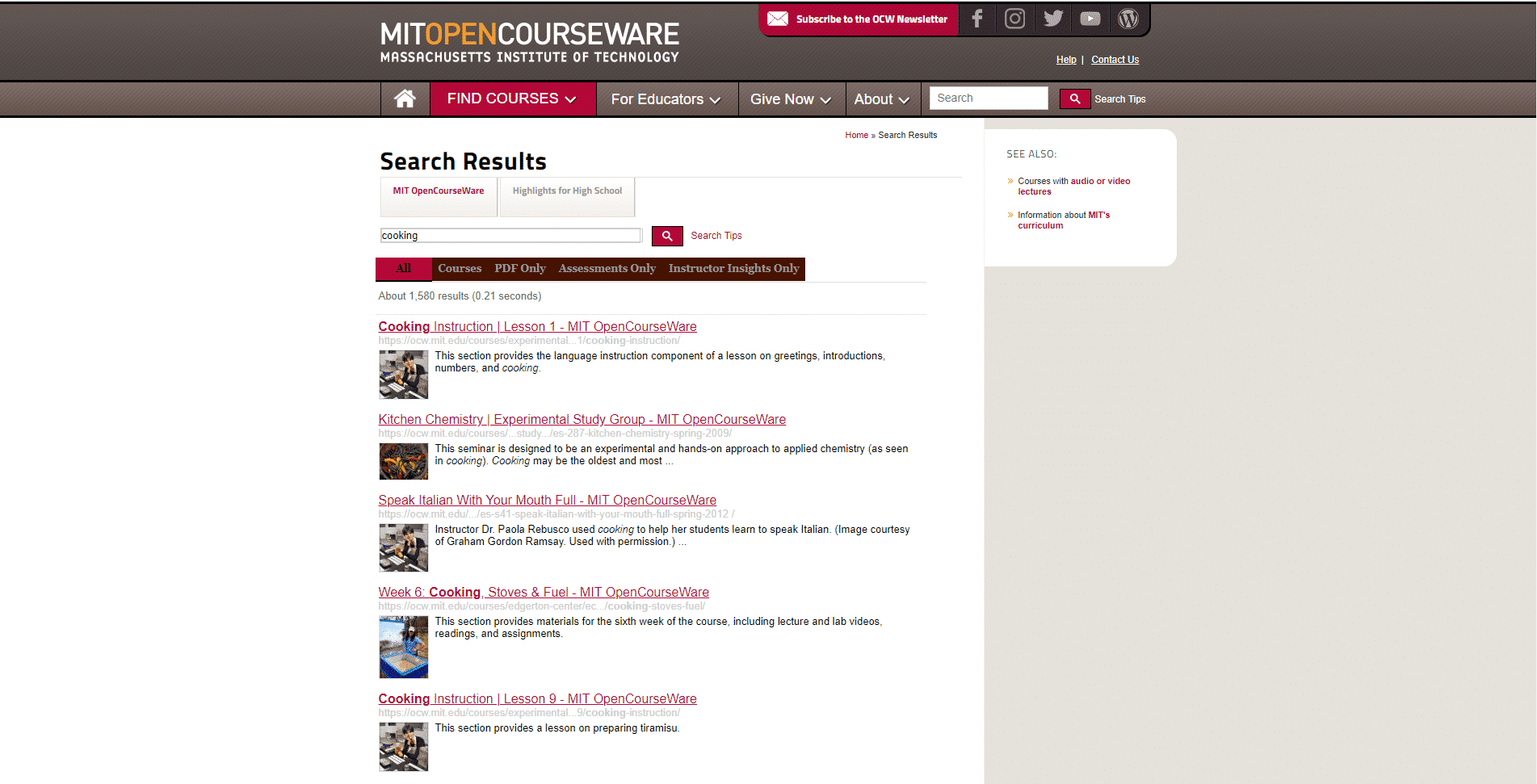Click Subscribe to the OCW Newsletter
The height and width of the screenshot is (784, 1537).
(871, 19)
